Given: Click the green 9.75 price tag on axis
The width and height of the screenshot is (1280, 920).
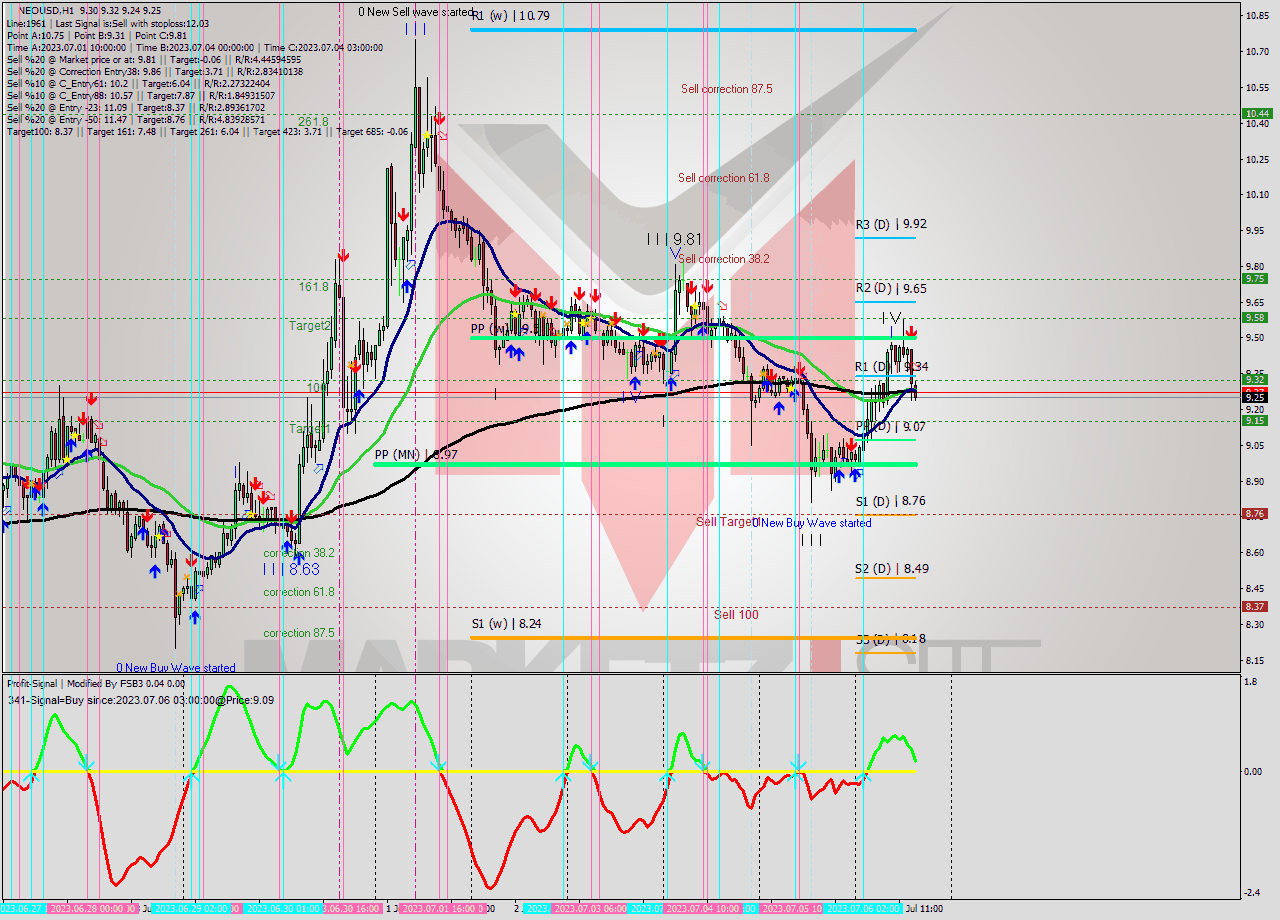Looking at the screenshot, I should [1256, 279].
